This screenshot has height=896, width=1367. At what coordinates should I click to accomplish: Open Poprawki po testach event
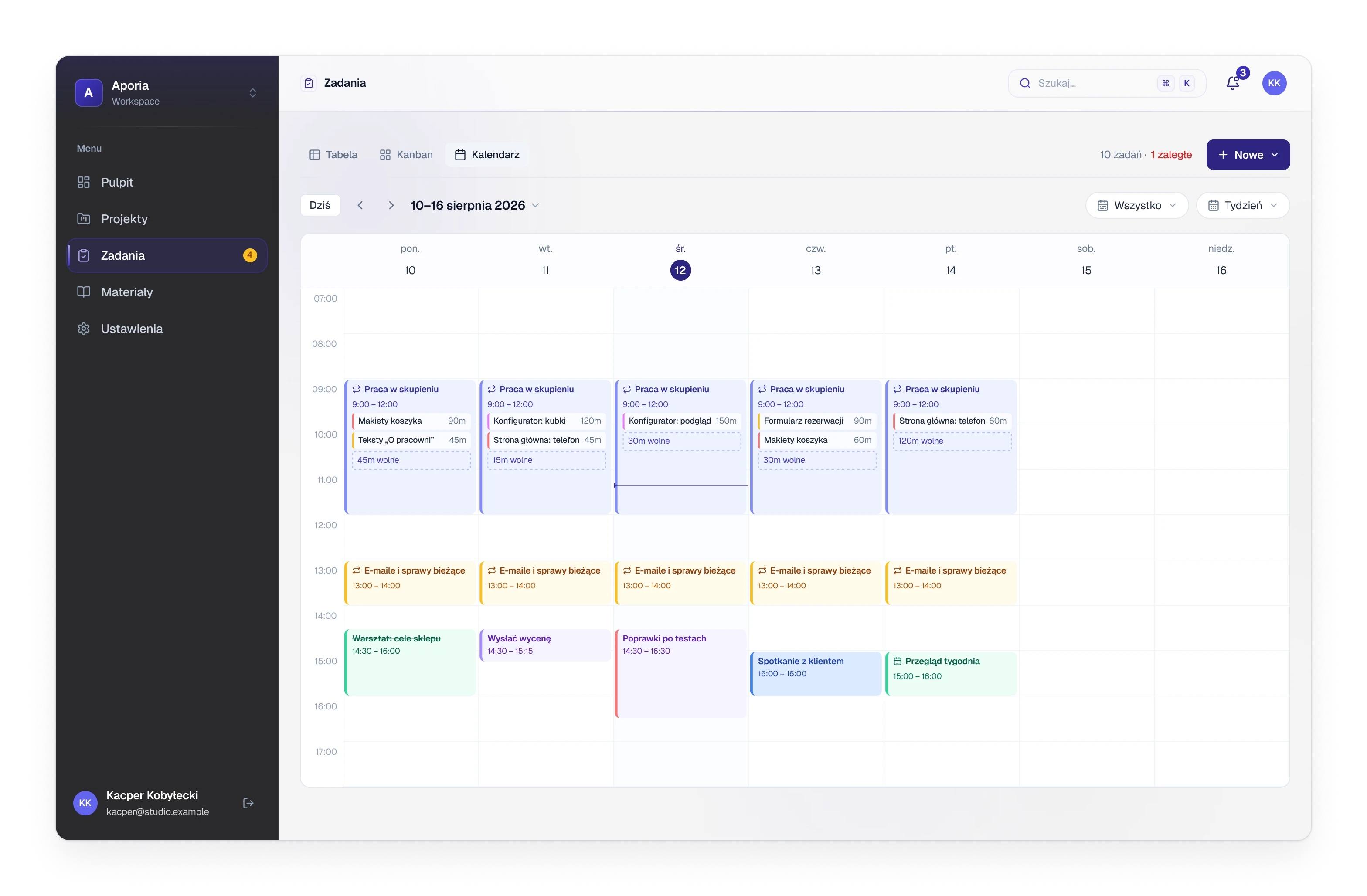coord(680,673)
